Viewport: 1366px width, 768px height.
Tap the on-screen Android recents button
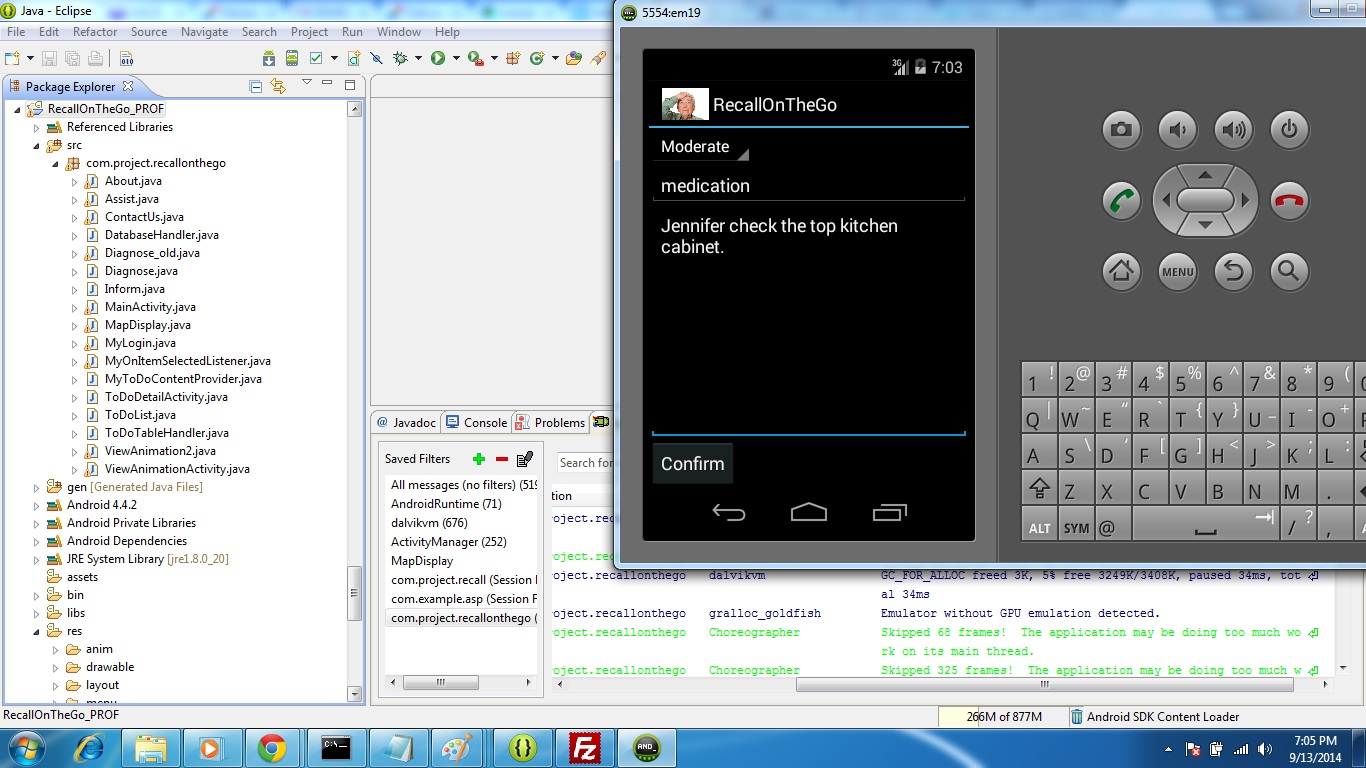[889, 512]
